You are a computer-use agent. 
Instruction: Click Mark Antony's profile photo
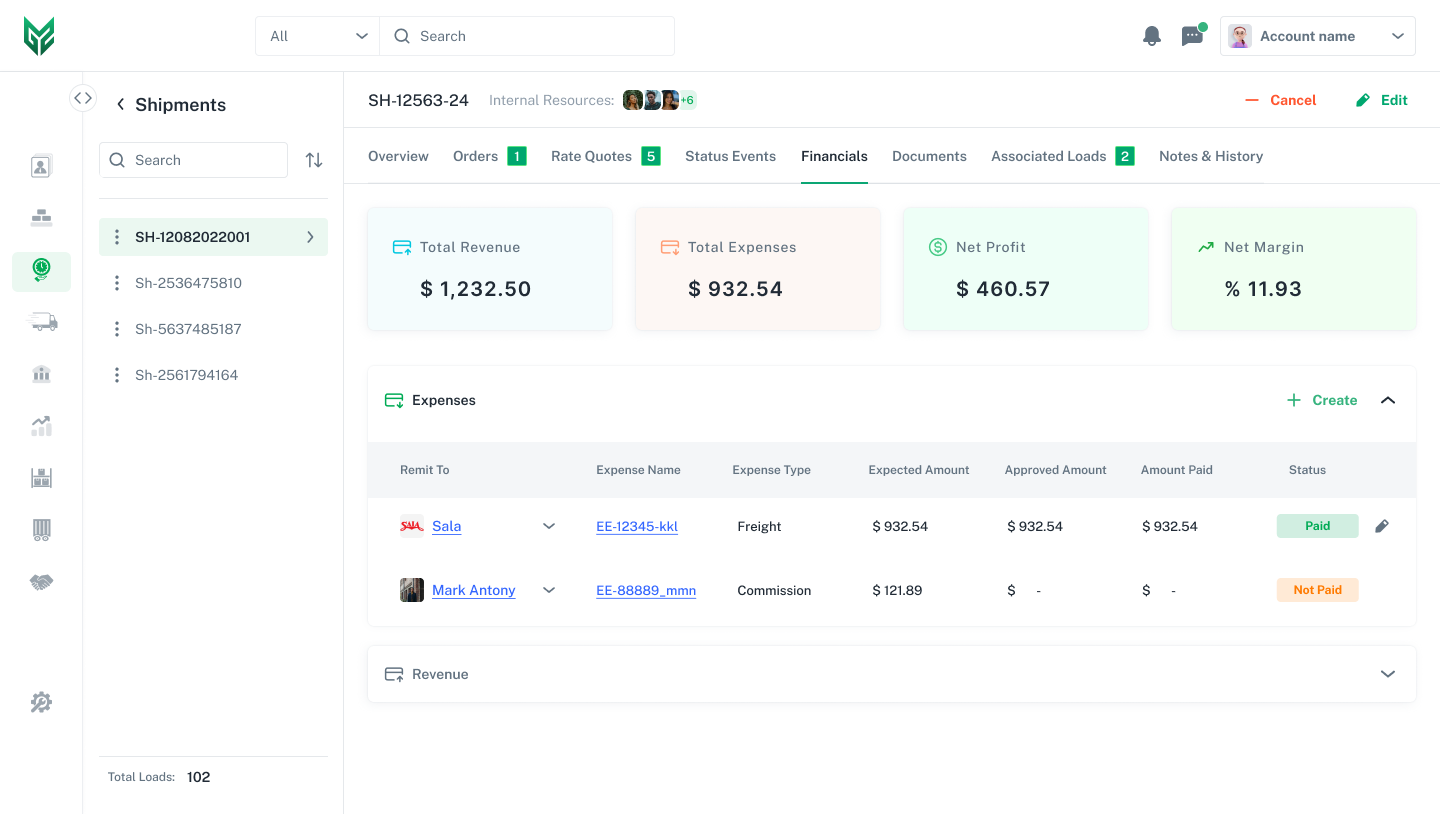click(412, 590)
